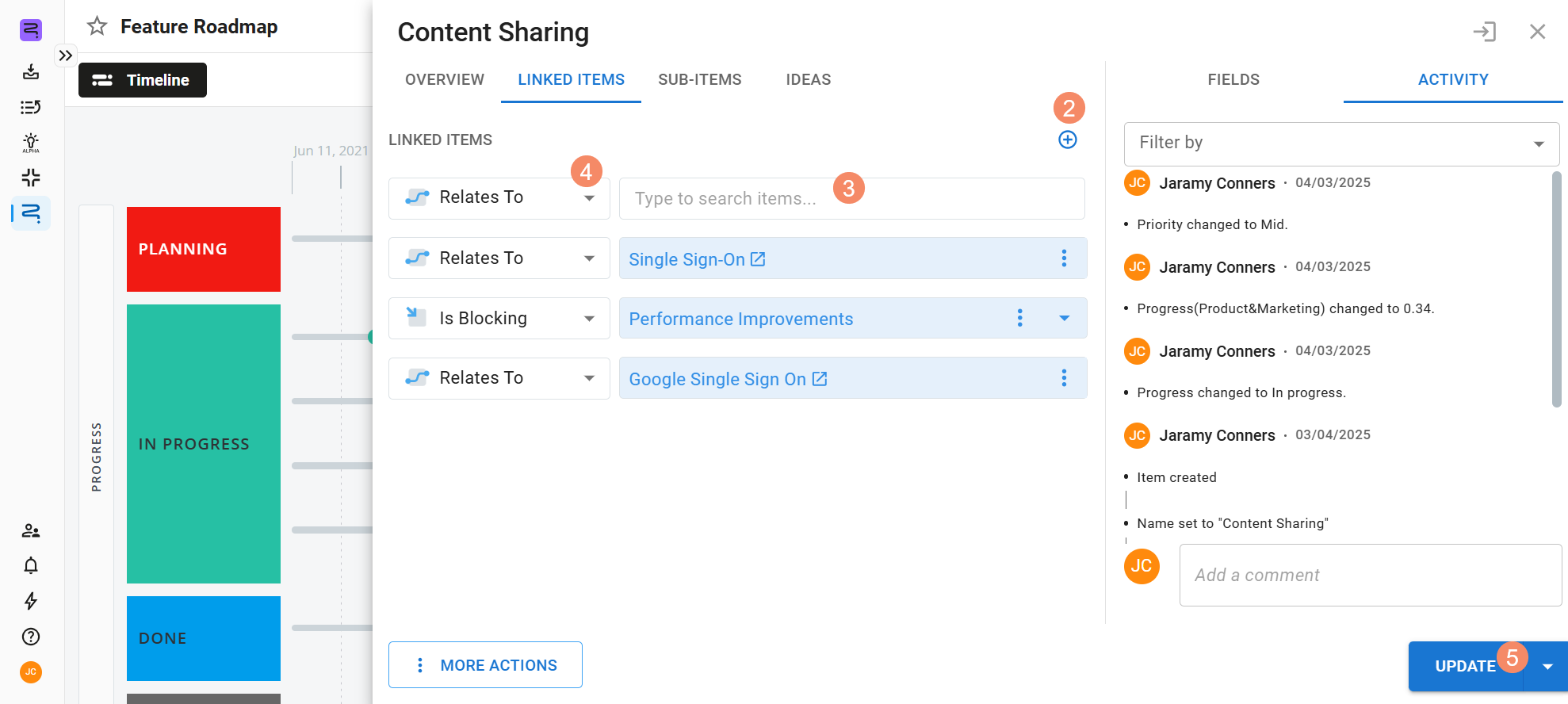1568x704 pixels.
Task: Open the team members icon in sidebar
Action: pyautogui.click(x=31, y=530)
